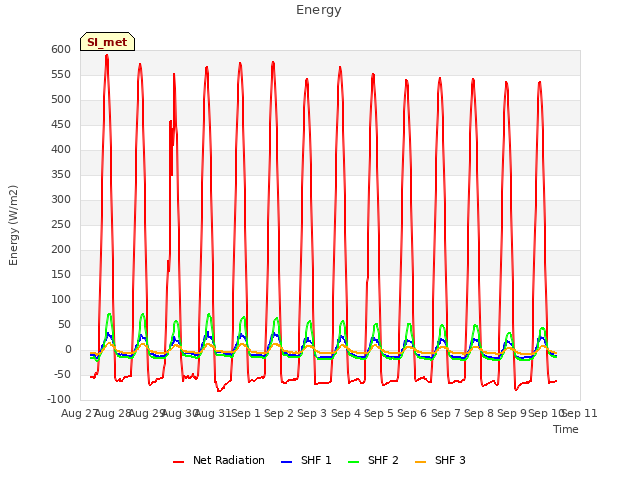Click the 400 y-axis tick label
640x480 pixels.
pos(61,149)
